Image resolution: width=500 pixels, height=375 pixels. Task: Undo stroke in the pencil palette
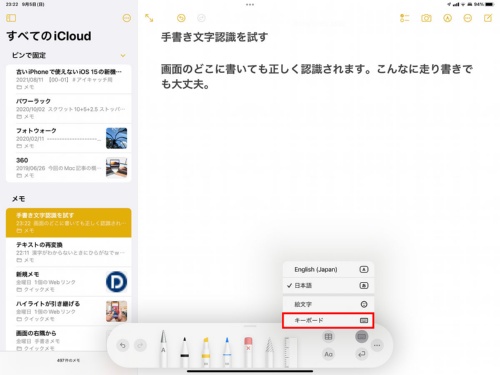pyautogui.click(x=123, y=345)
